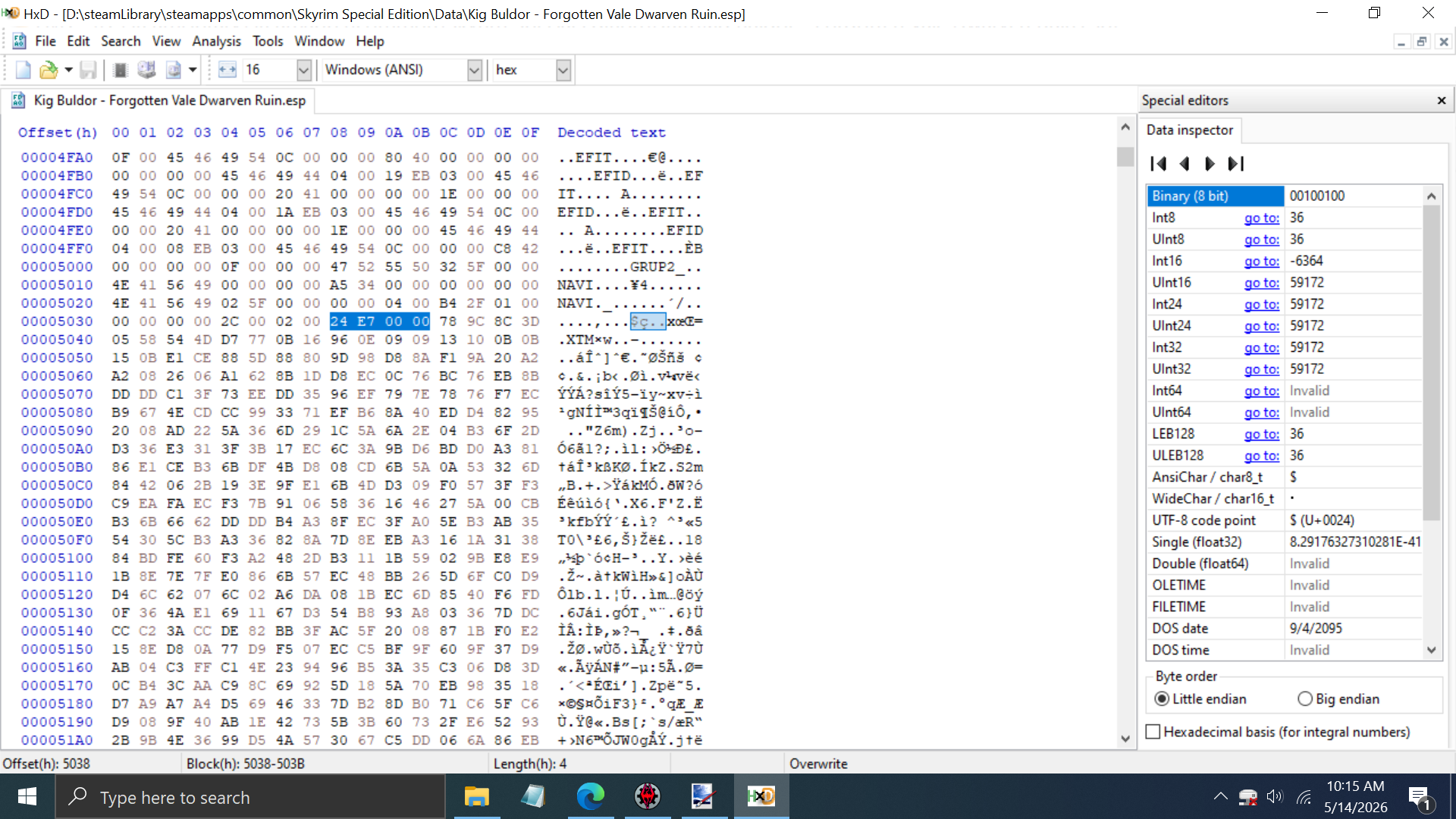Open Microsoft Edge from the taskbar
This screenshot has height=819, width=1456.
pos(590,796)
